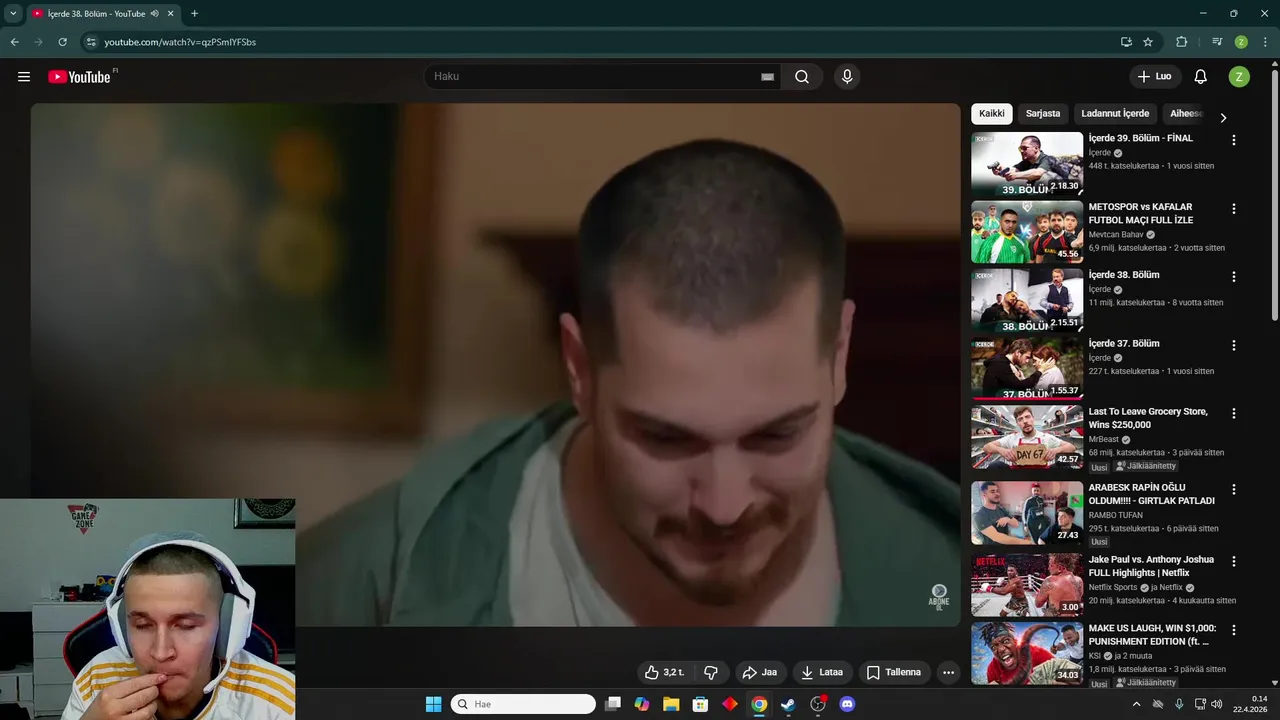Open more video actions ellipsis
The height and width of the screenshot is (720, 1280).
(949, 672)
